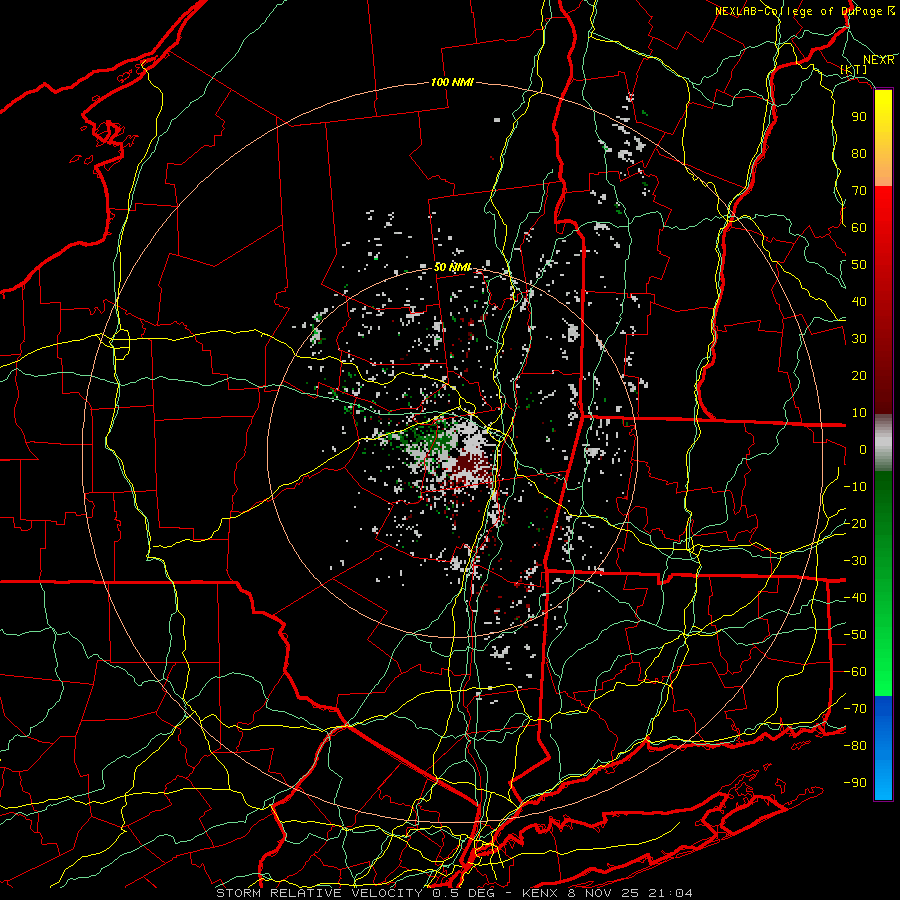Viewport: 900px width, 900px height.
Task: Click the -40 scale label
Action: click(855, 598)
